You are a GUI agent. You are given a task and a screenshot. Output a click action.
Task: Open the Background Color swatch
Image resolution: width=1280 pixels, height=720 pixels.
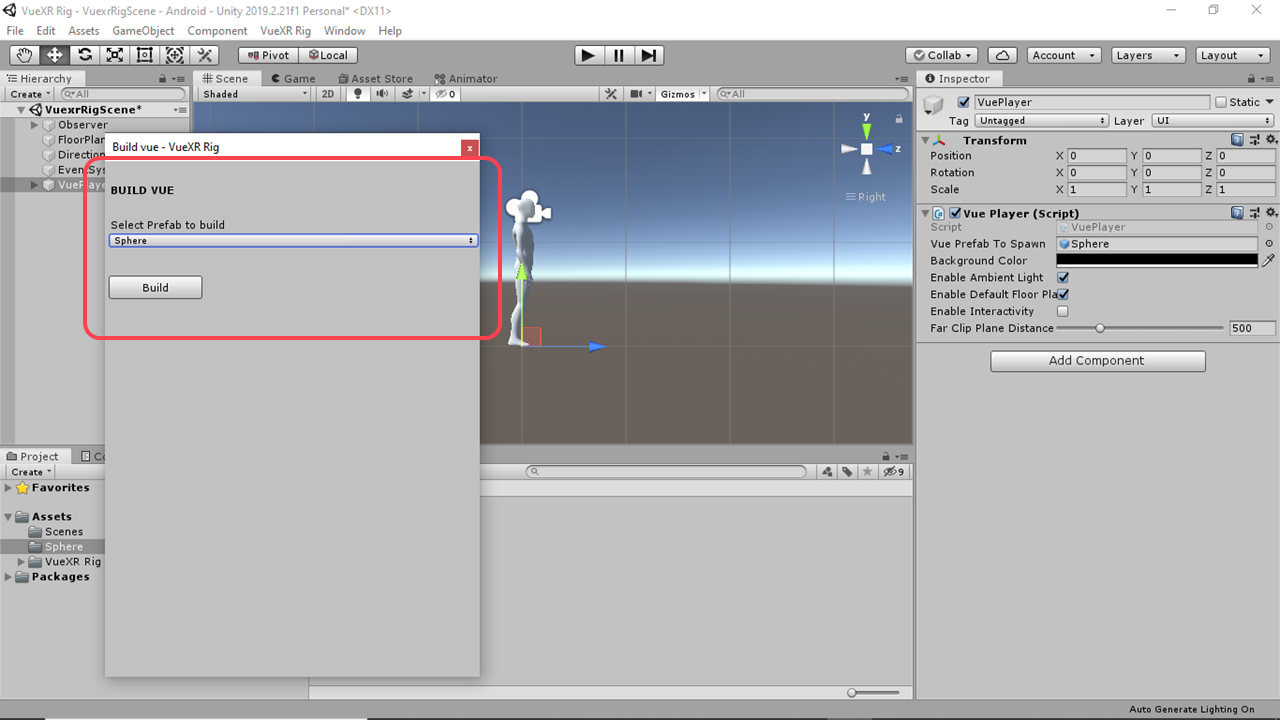(1157, 260)
